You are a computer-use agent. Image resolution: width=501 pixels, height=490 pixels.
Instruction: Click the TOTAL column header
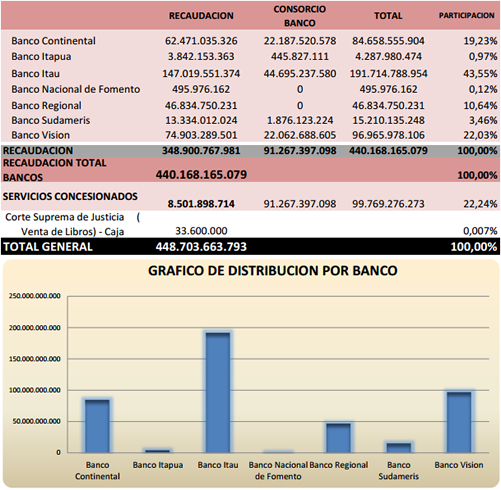pyautogui.click(x=388, y=16)
